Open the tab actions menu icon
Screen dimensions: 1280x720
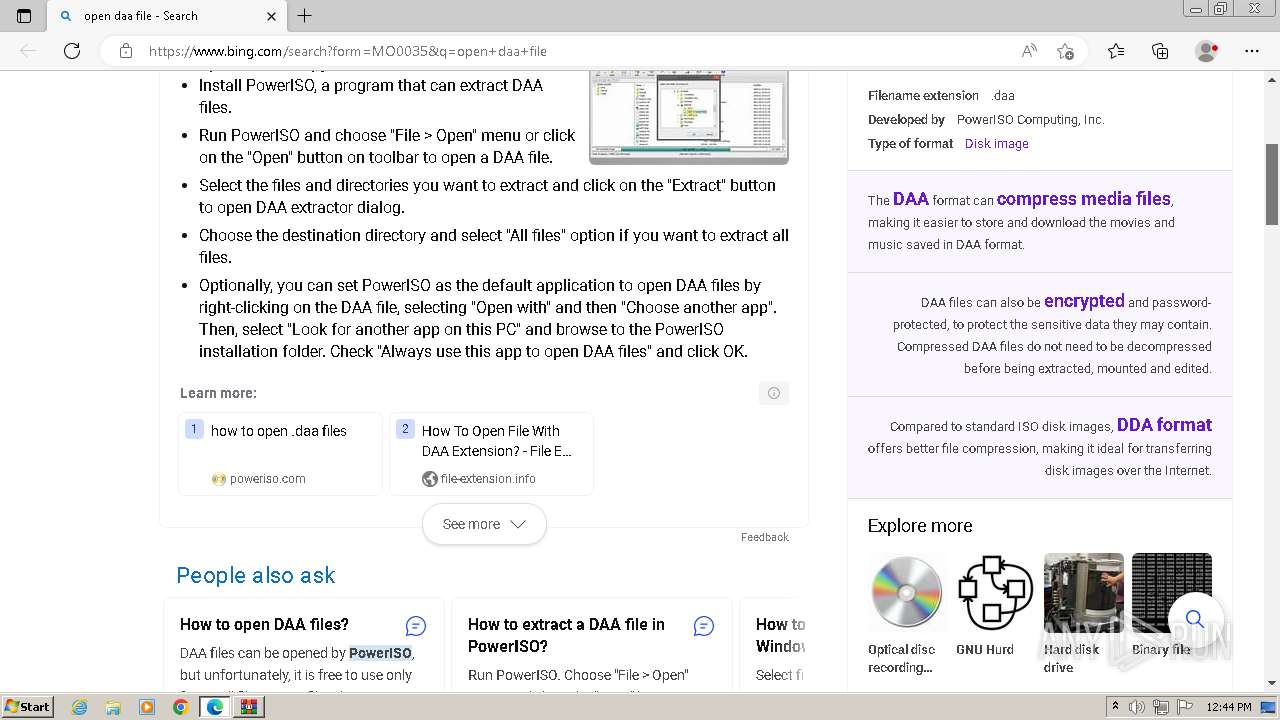[24, 16]
